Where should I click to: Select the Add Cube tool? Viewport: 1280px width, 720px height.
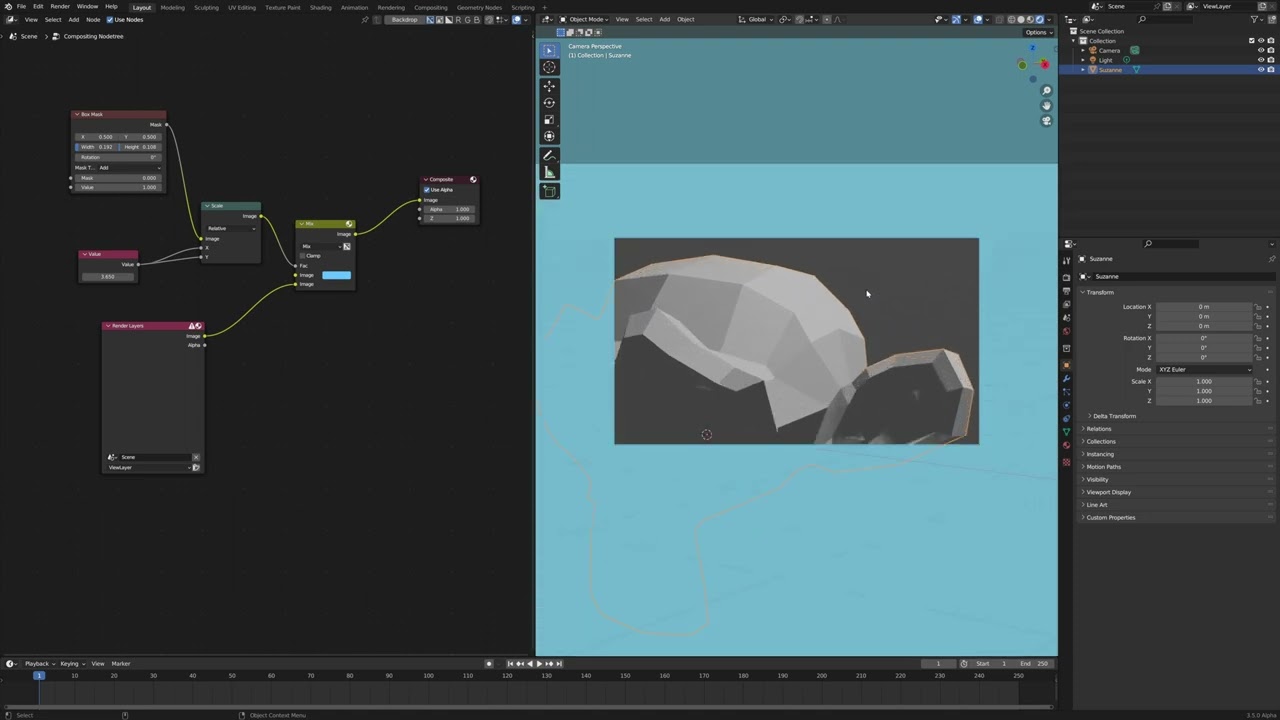click(549, 191)
